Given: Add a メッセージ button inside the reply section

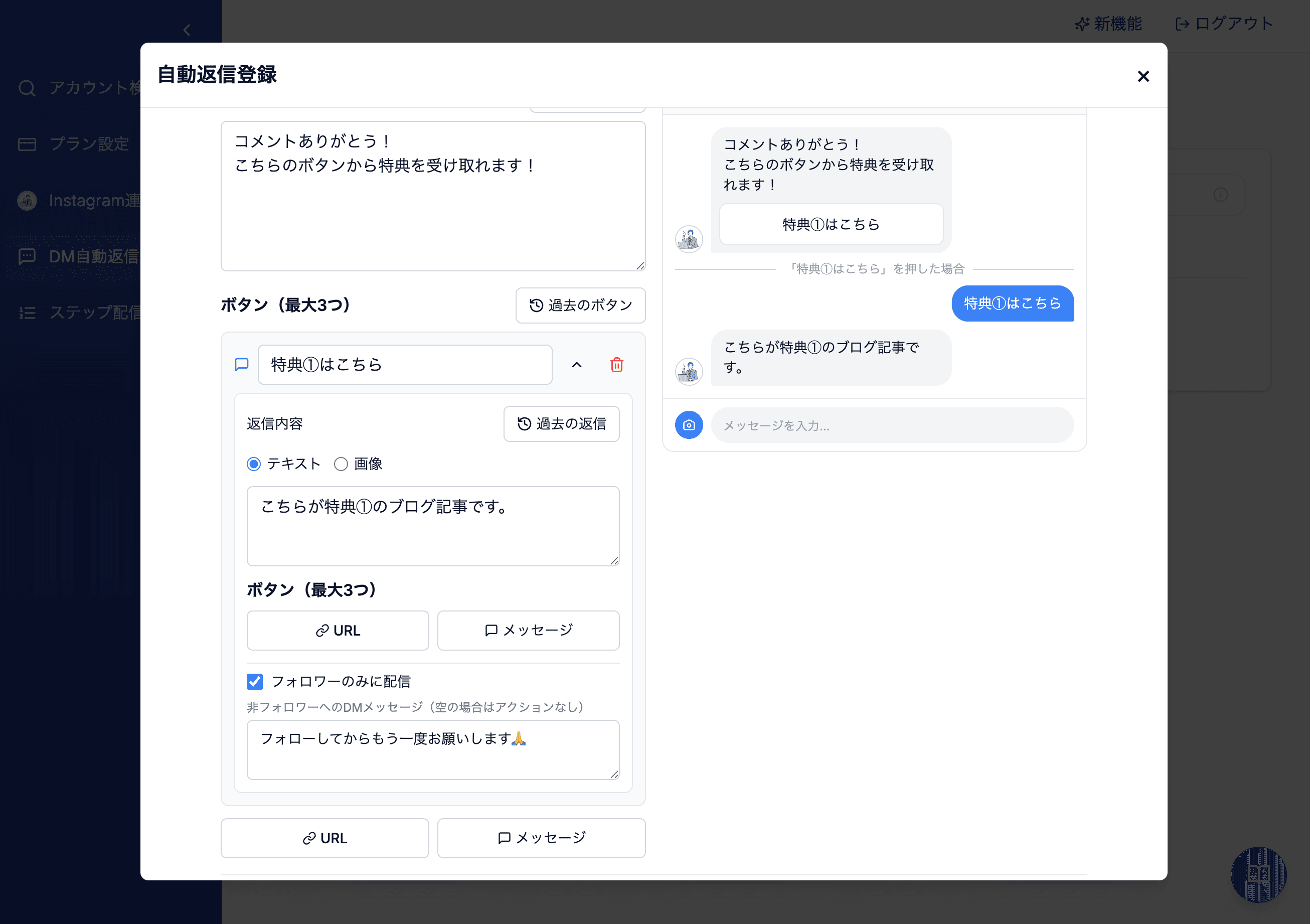Looking at the screenshot, I should [x=528, y=631].
